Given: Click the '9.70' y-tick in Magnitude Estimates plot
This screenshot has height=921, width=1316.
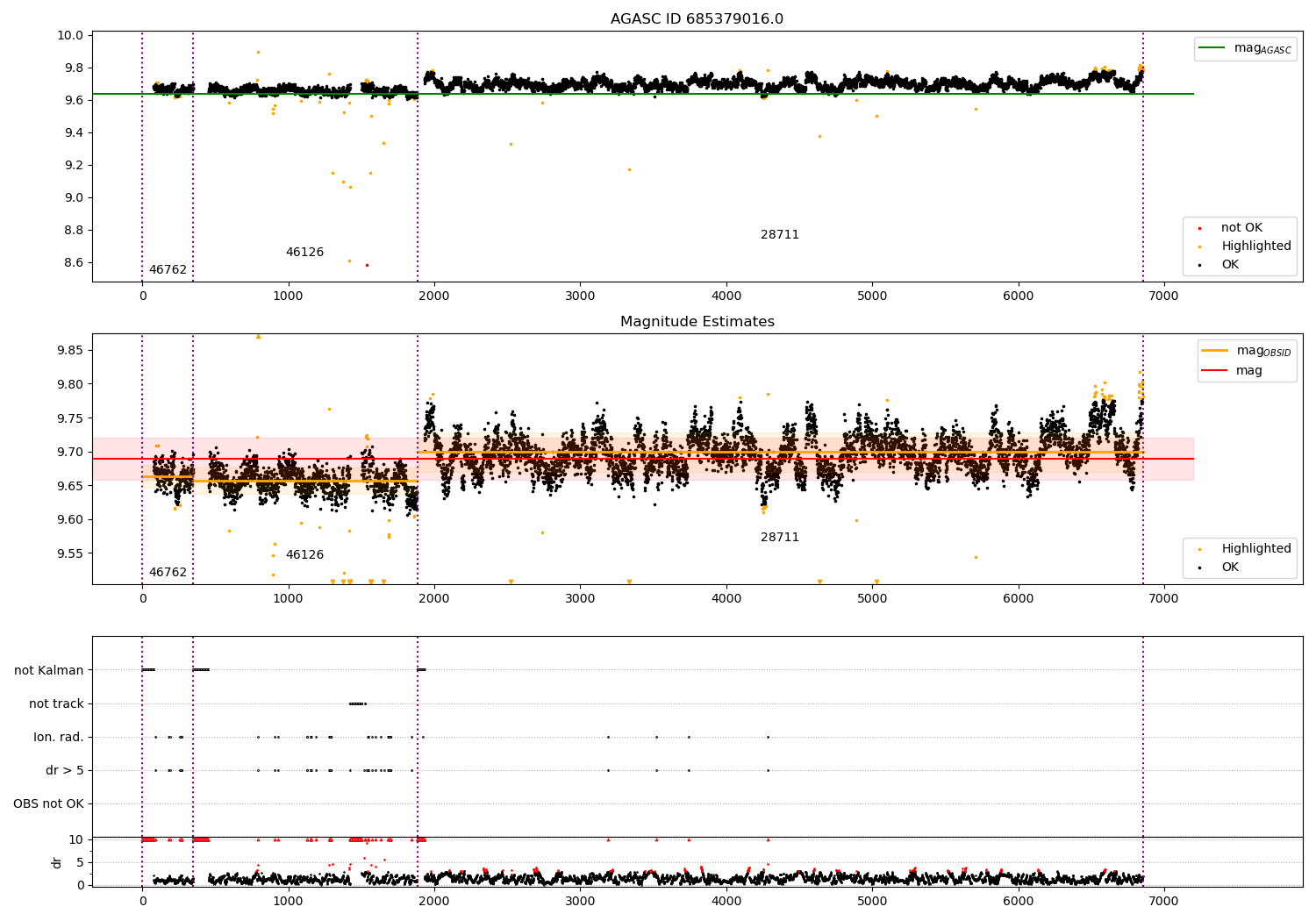Looking at the screenshot, I should tap(70, 452).
